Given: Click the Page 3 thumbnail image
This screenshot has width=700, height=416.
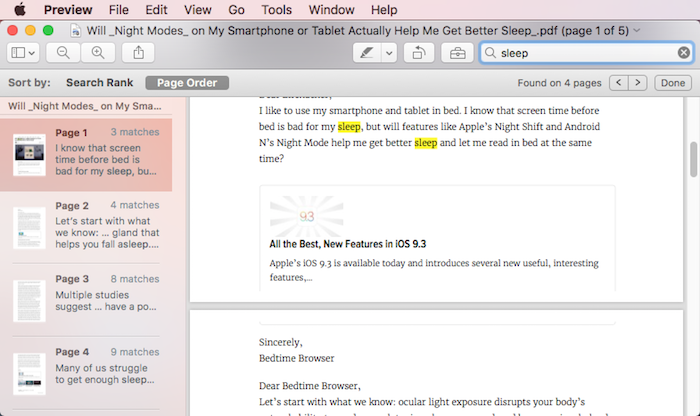Looking at the screenshot, I should click(29, 301).
